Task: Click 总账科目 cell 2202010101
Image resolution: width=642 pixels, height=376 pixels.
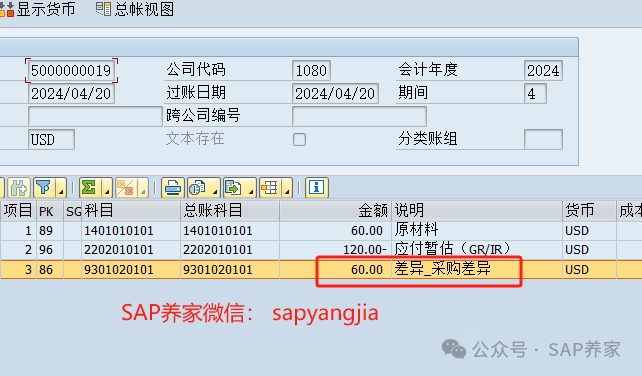Action: 230,250
